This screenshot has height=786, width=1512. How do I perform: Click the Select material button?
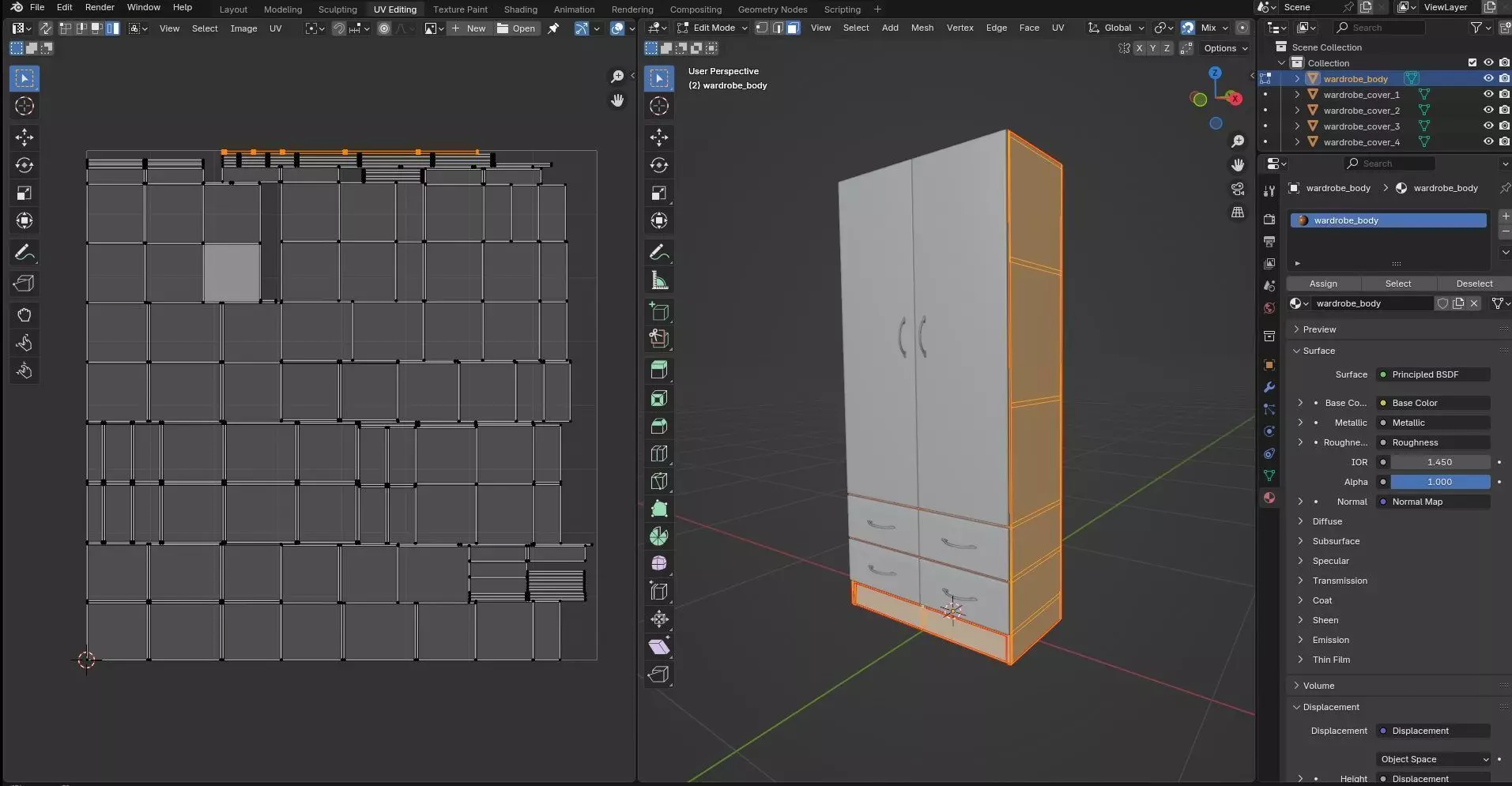[x=1397, y=284]
